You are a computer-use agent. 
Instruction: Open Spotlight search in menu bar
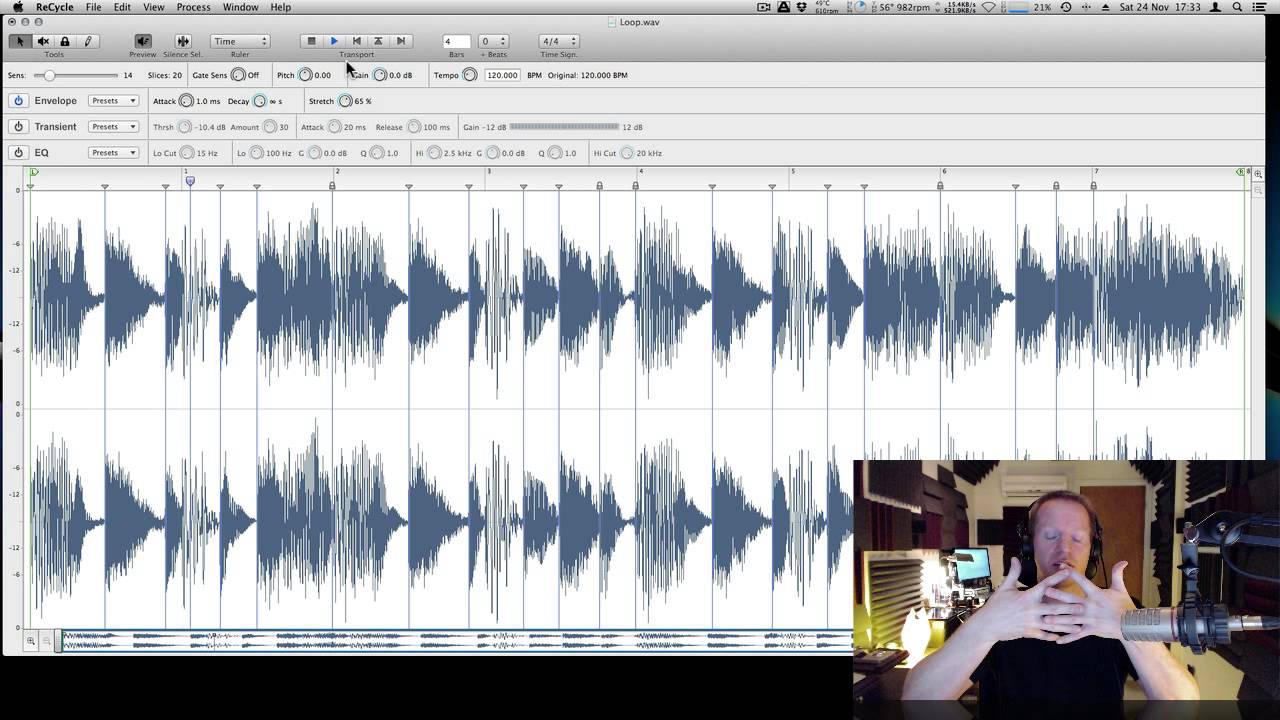point(1239,7)
